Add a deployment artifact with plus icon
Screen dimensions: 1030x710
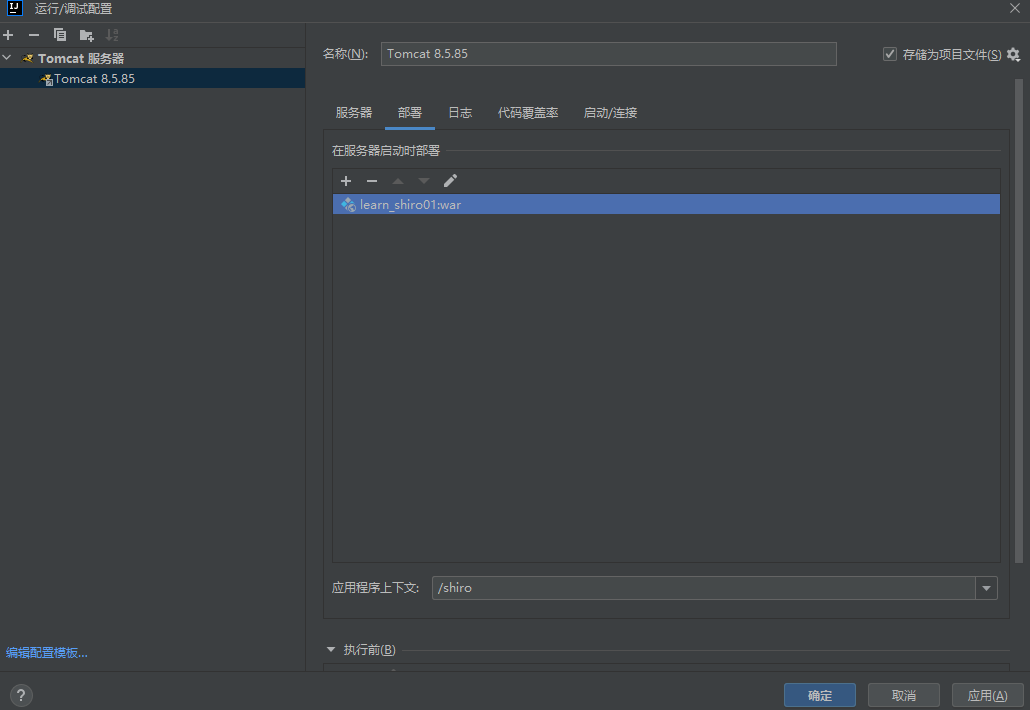click(346, 181)
